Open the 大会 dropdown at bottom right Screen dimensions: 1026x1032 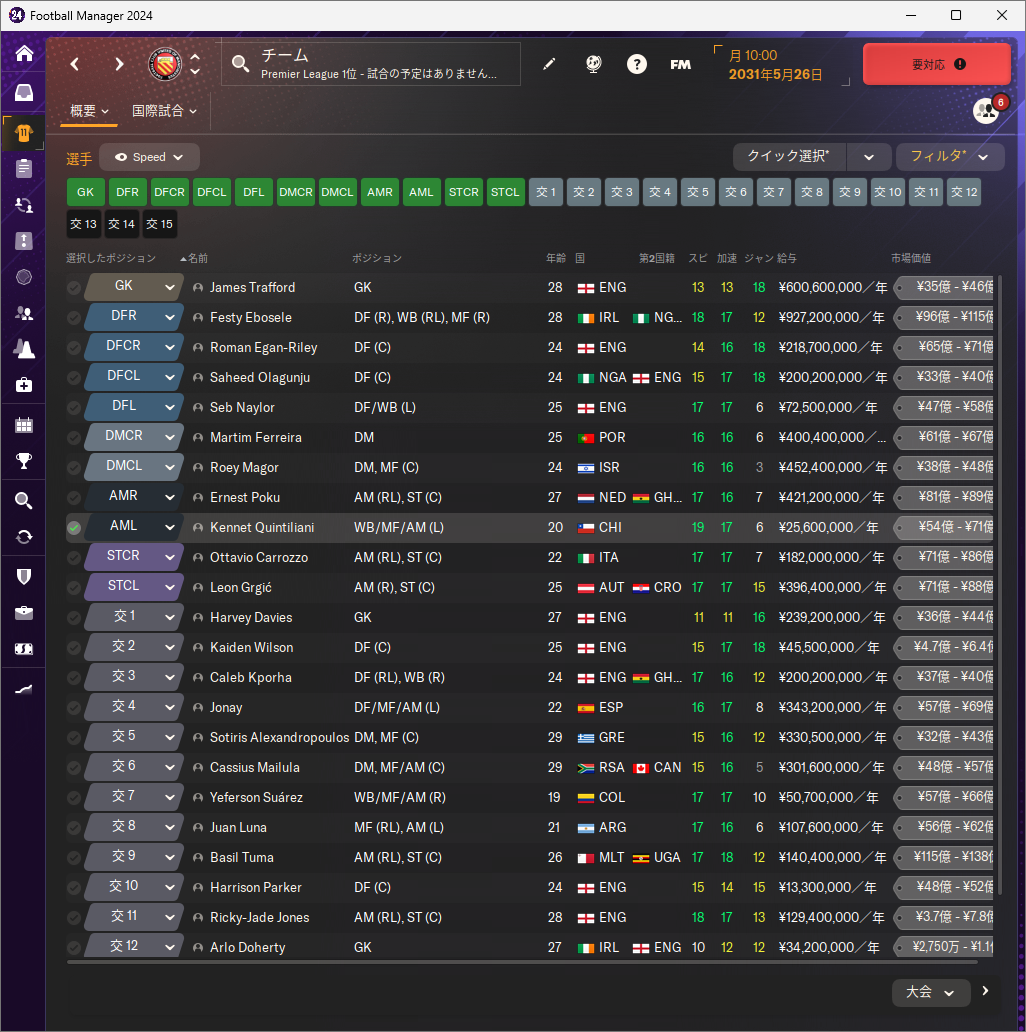pyautogui.click(x=931, y=993)
